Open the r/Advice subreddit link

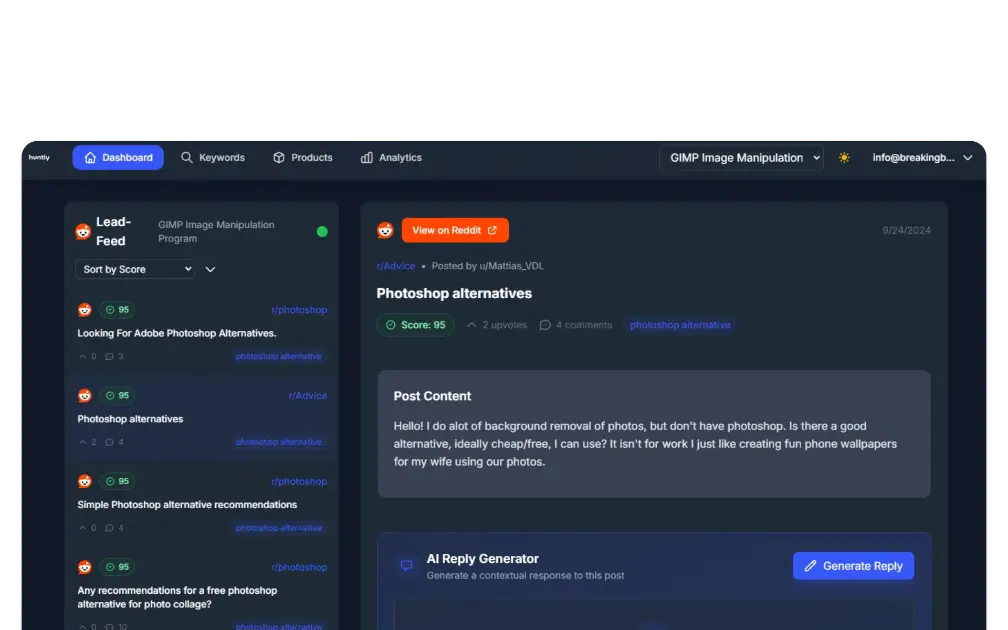(395, 266)
